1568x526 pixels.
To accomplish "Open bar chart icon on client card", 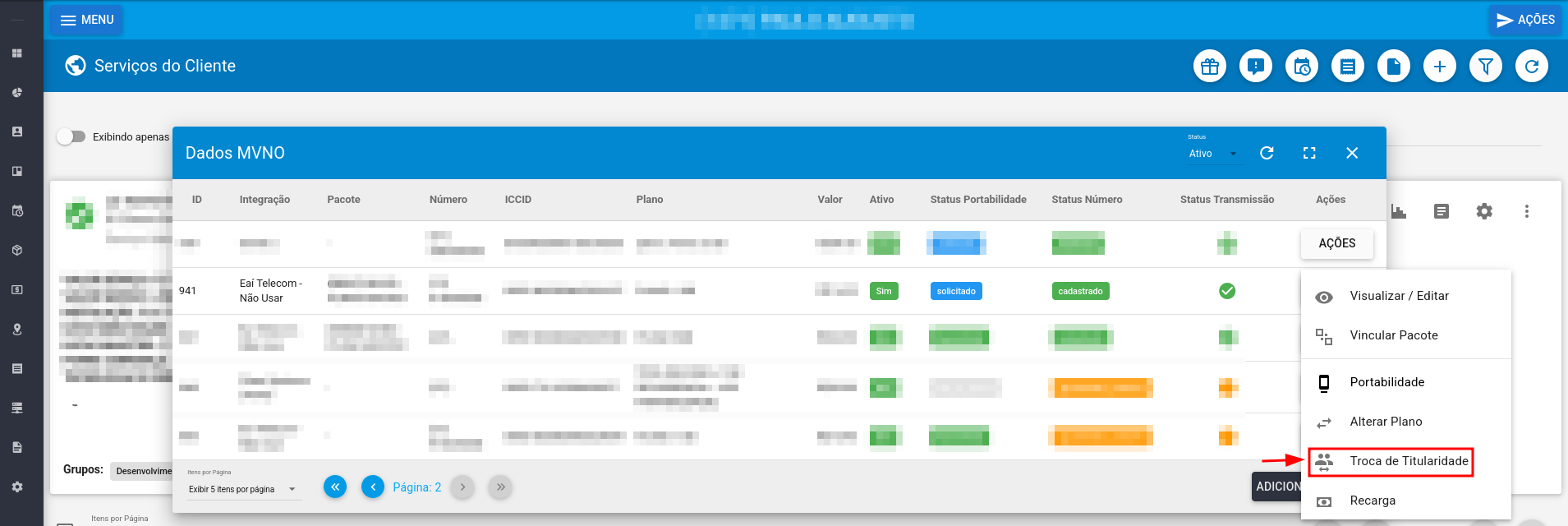I will point(1399,211).
